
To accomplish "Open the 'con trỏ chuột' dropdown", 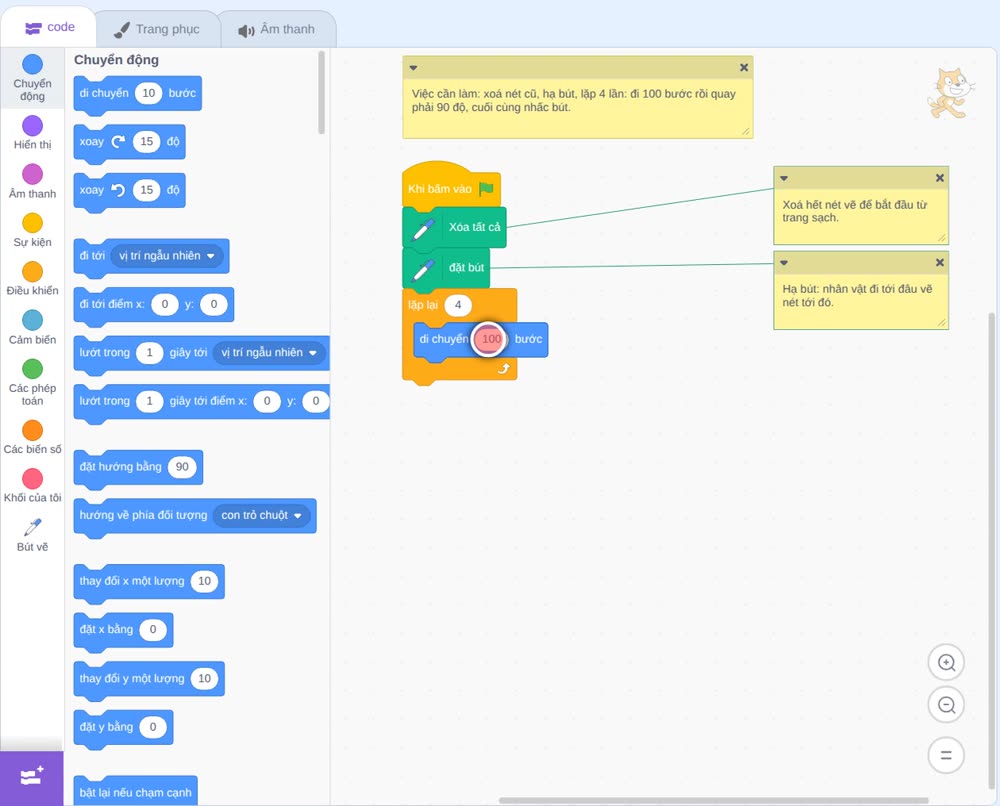I will pos(261,515).
